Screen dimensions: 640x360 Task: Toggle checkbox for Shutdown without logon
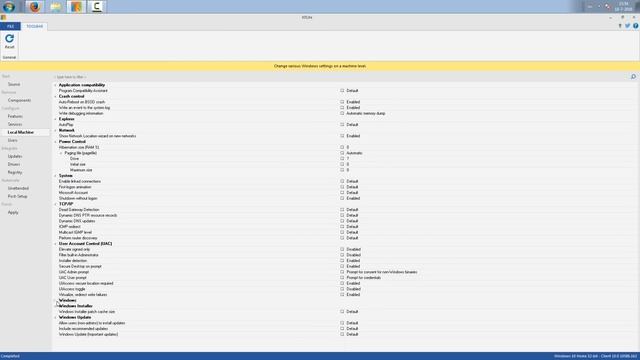[x=342, y=198]
